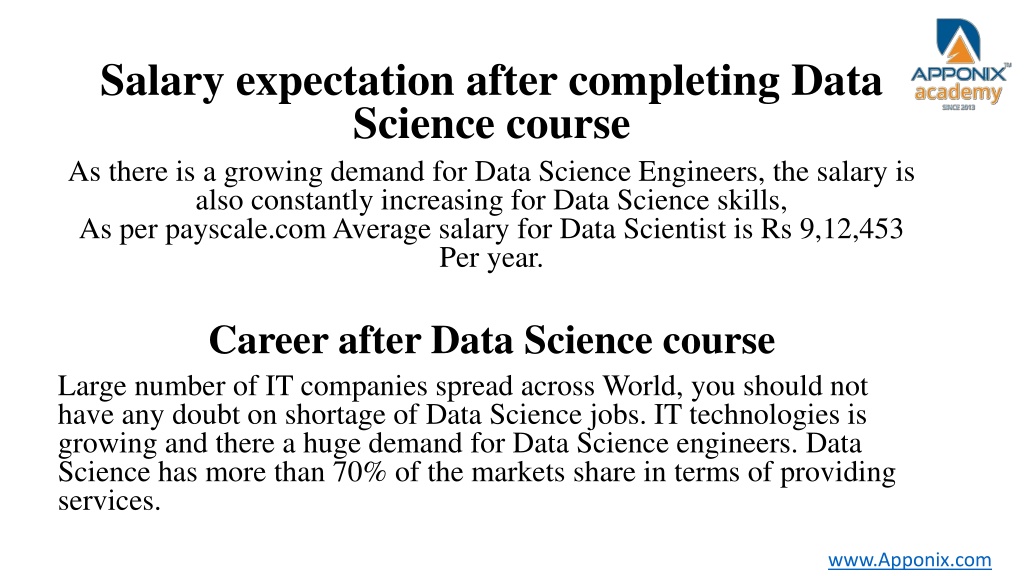
Task: Click the 'APPONIX' wordmark in the logo
Action: point(959,74)
